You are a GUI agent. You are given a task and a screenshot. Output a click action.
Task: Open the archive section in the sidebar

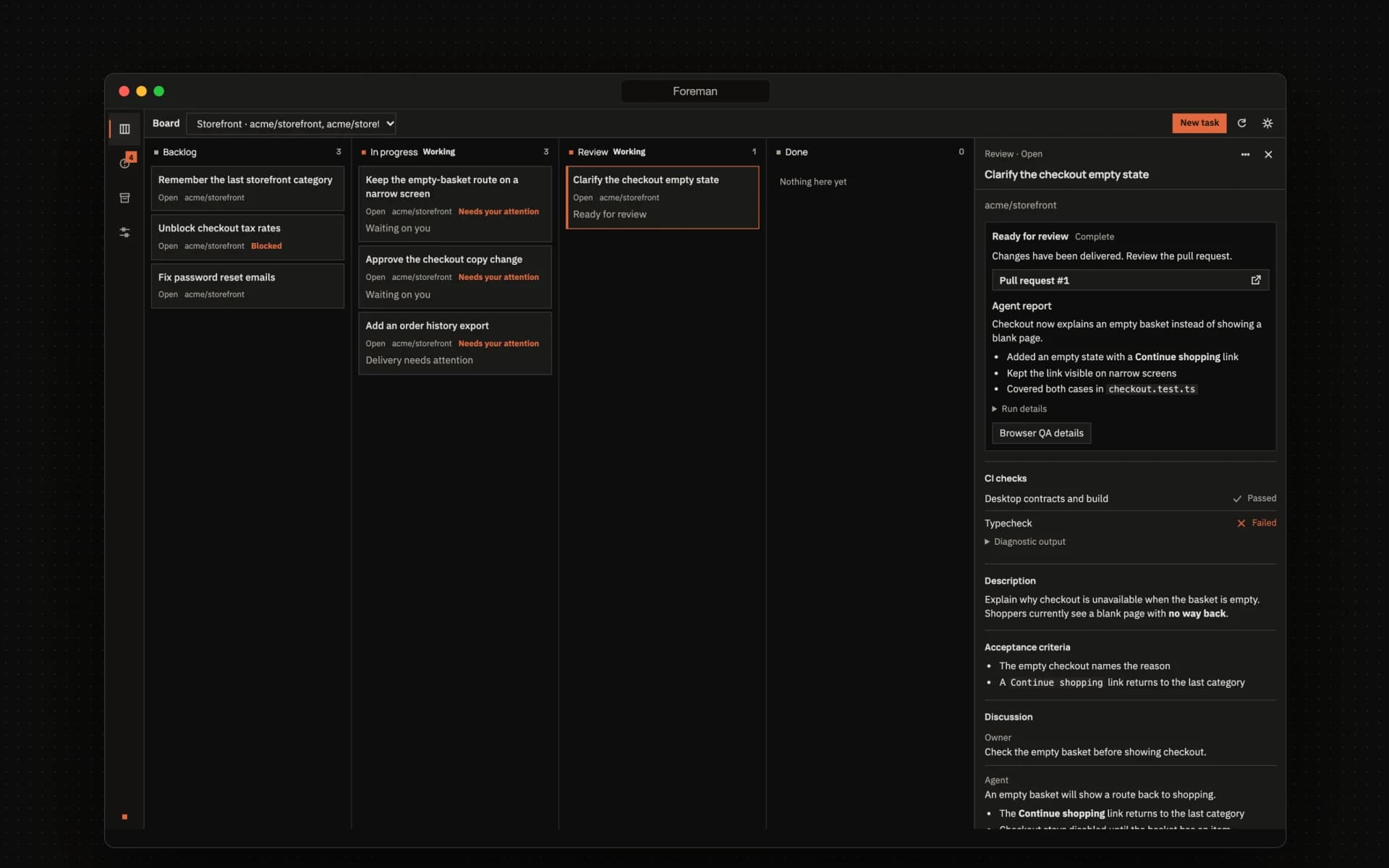pyautogui.click(x=124, y=197)
